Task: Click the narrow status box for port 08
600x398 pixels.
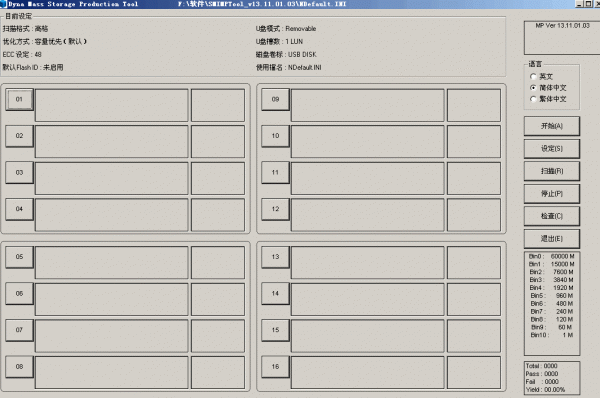Action: (x=218, y=372)
